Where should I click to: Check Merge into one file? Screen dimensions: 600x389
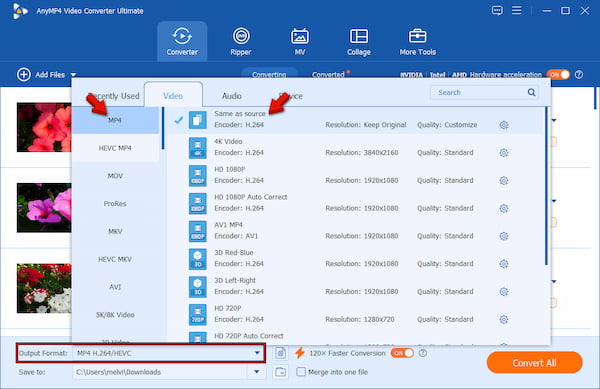pos(301,372)
